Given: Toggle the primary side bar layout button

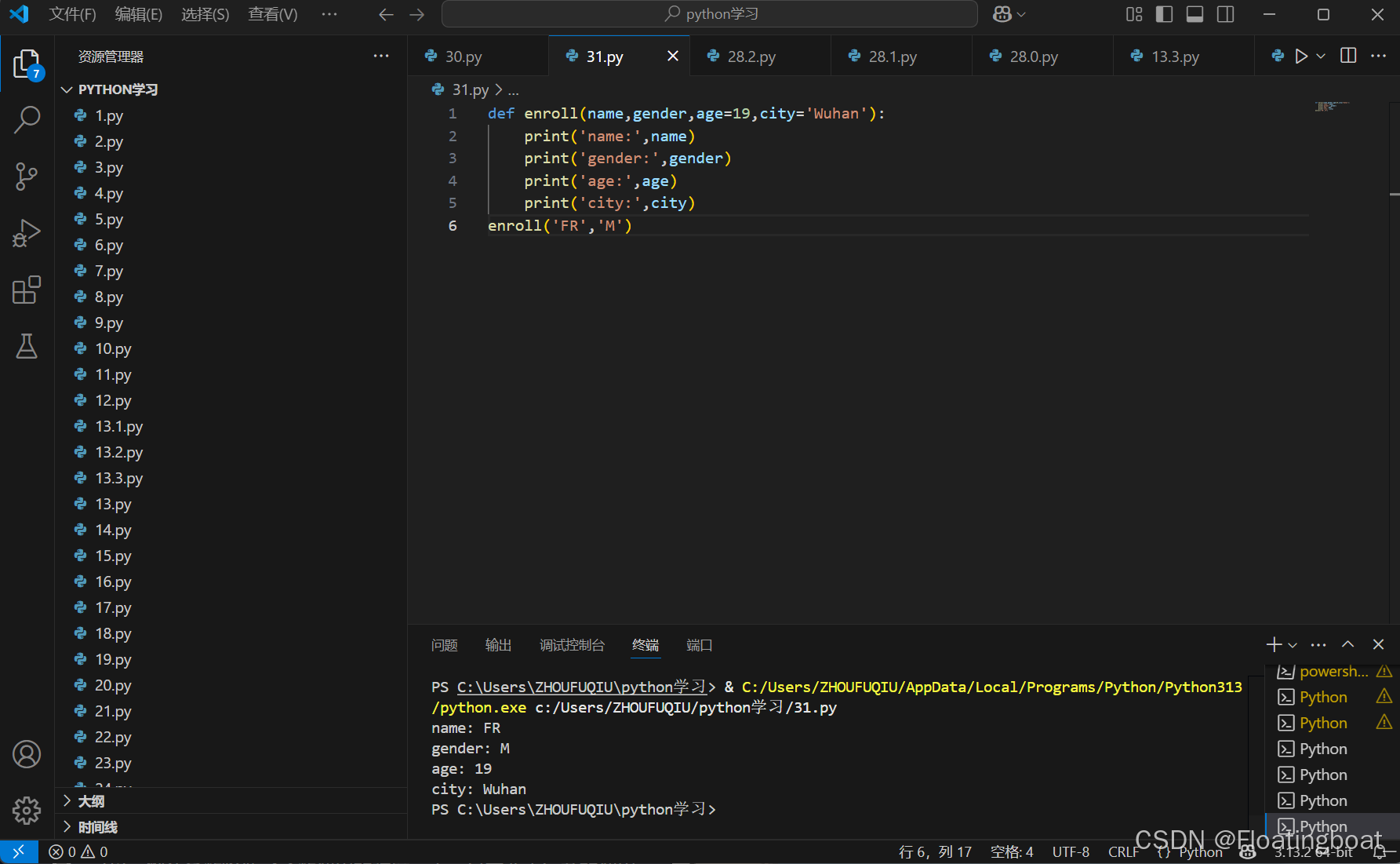Looking at the screenshot, I should click(x=1165, y=14).
